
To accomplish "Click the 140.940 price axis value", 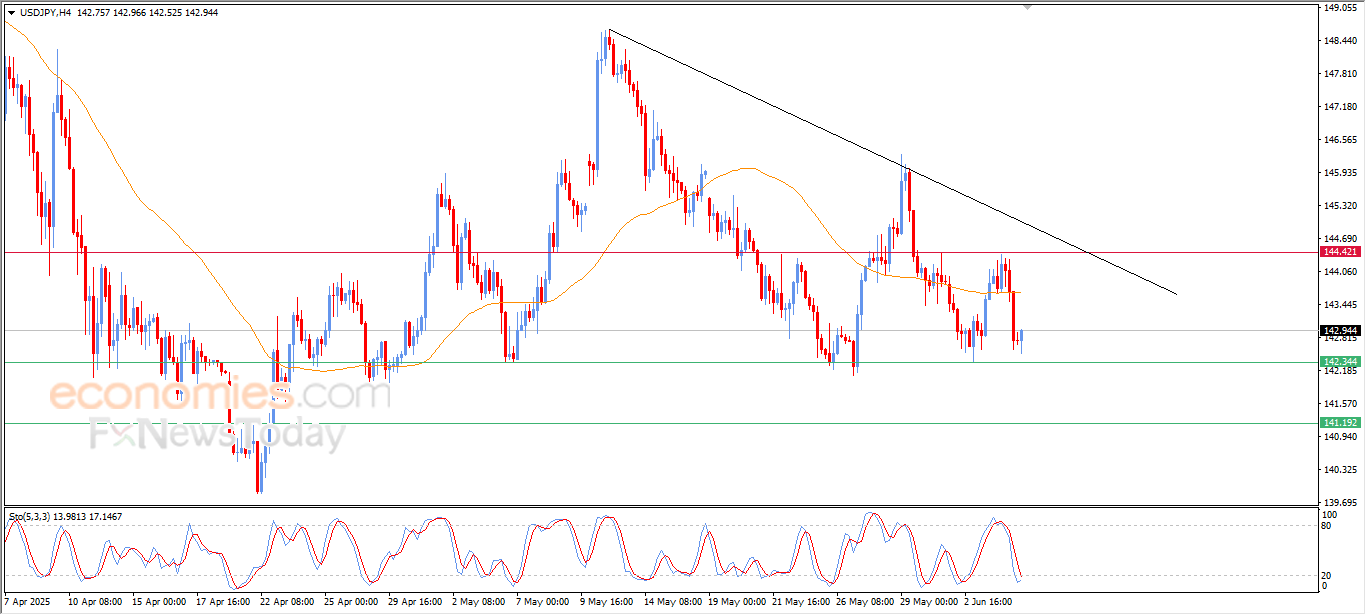I will click(x=1339, y=437).
